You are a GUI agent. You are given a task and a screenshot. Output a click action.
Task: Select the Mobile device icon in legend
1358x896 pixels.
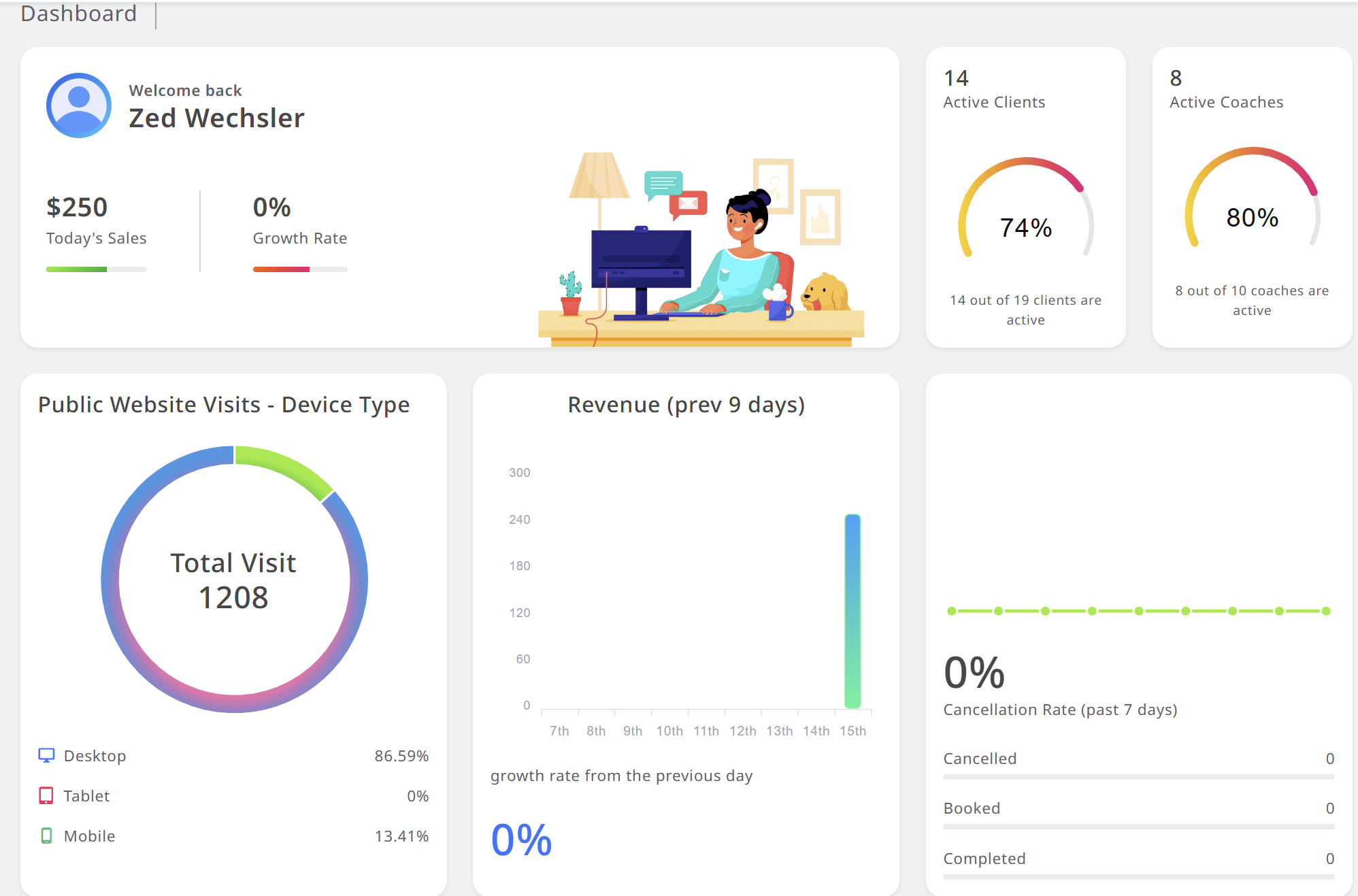click(45, 835)
